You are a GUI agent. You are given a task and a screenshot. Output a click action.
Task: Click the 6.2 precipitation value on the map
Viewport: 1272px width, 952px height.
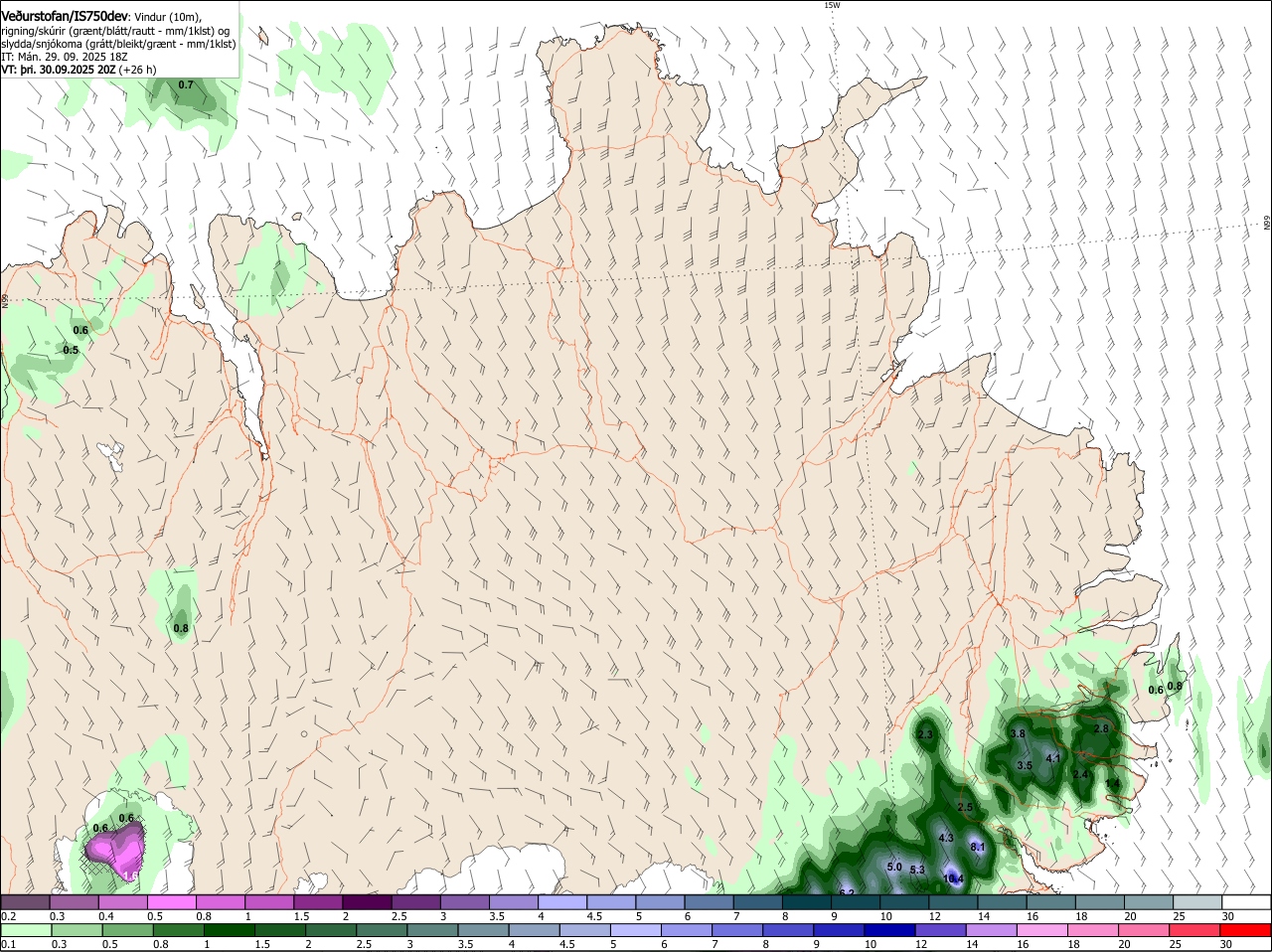pos(847,892)
